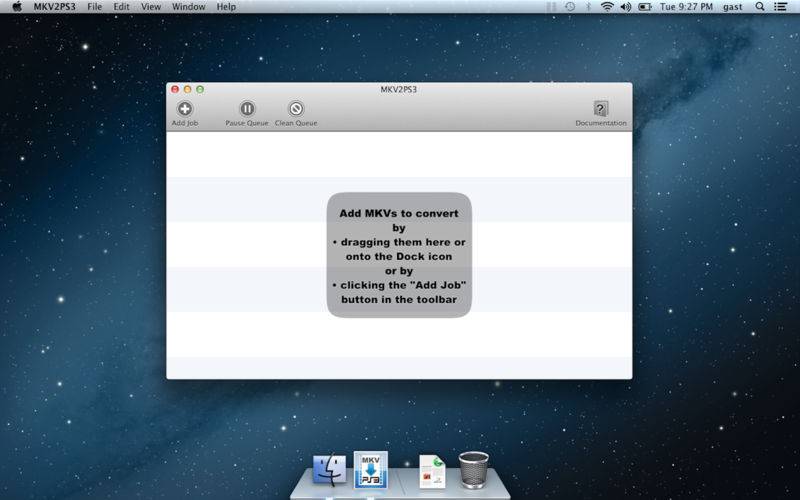Image resolution: width=800 pixels, height=500 pixels.
Task: Open the document stack in Dock
Action: pos(432,471)
